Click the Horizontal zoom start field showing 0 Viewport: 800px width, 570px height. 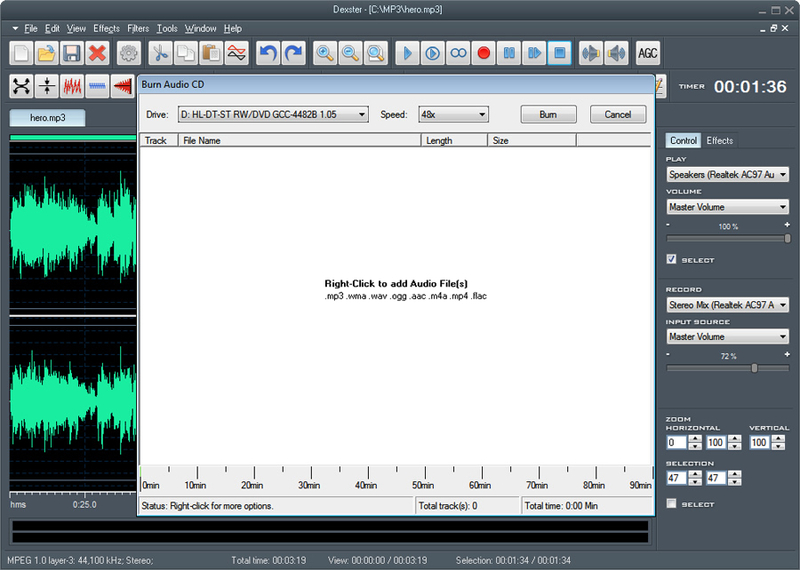pyautogui.click(x=677, y=442)
